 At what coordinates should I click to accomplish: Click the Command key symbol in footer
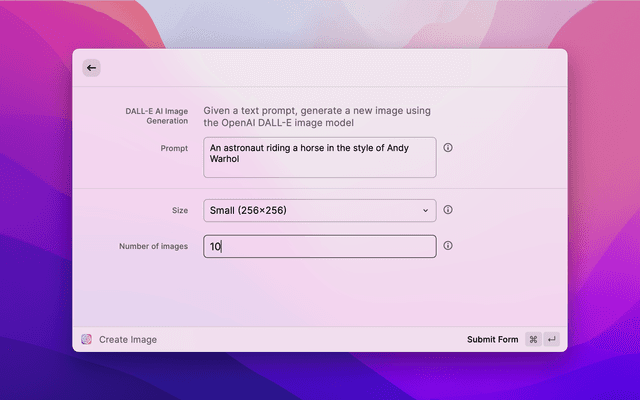[533, 339]
